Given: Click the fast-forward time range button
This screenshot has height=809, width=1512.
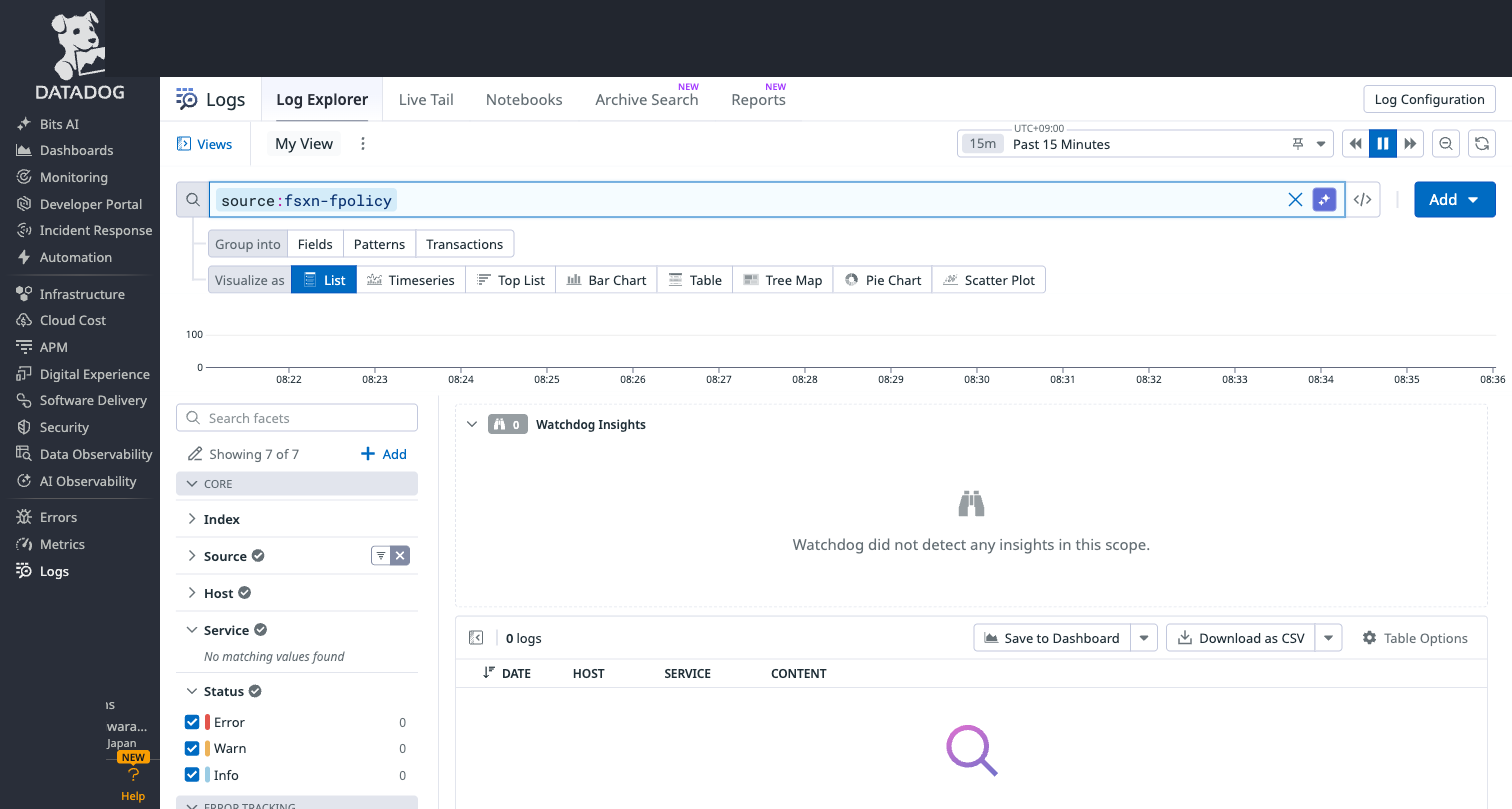Looking at the screenshot, I should tap(1410, 144).
